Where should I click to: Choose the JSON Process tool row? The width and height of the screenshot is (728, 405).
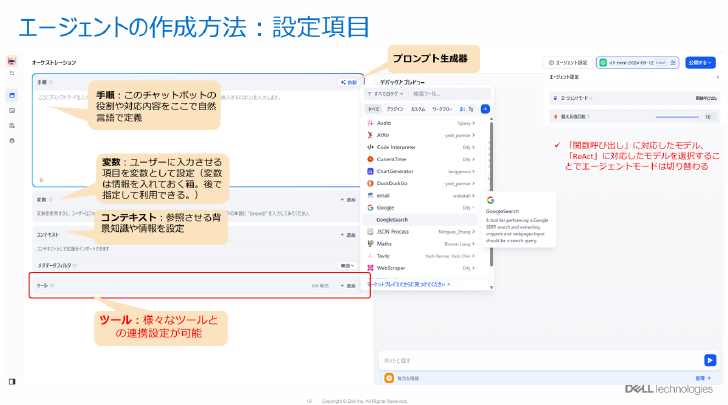(420, 232)
